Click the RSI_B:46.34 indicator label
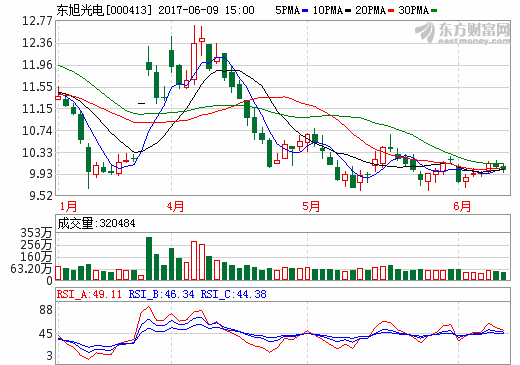 pos(161,294)
